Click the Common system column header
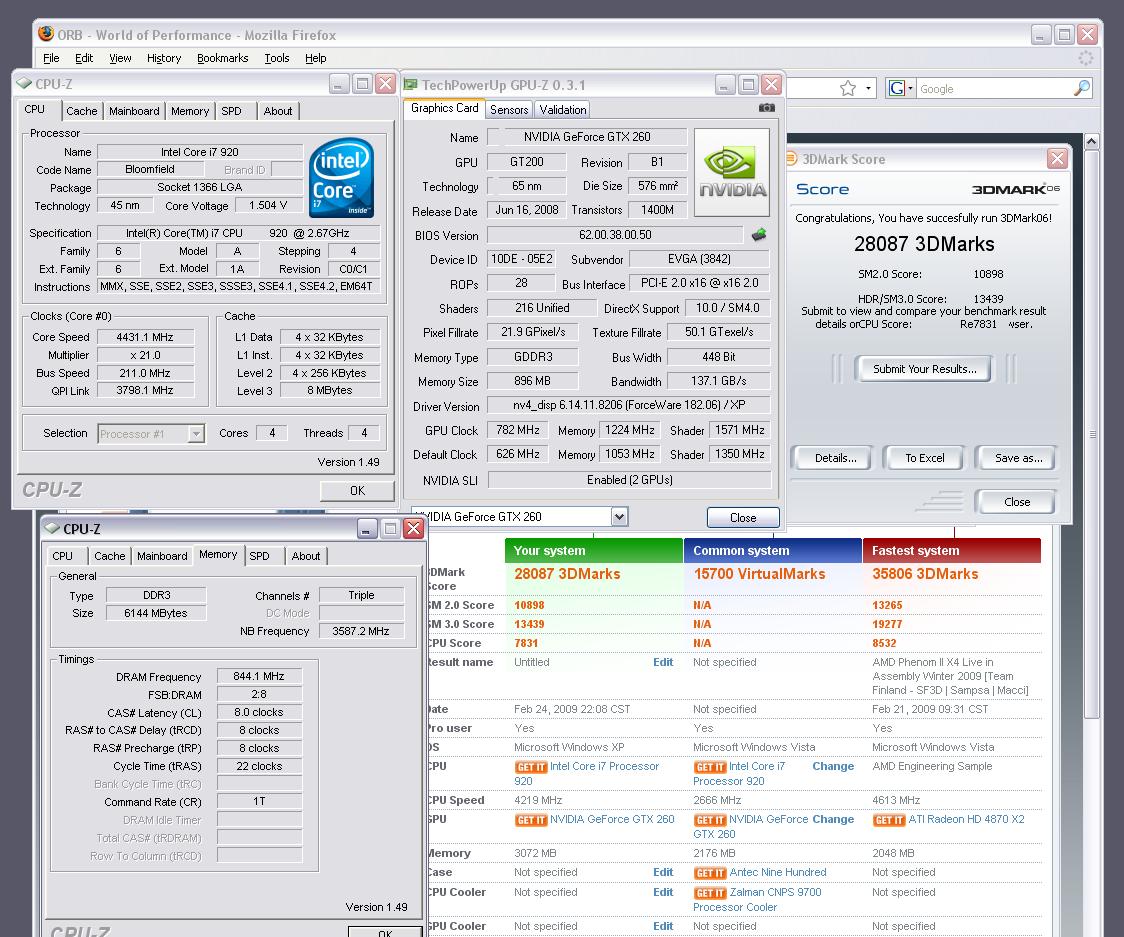This screenshot has width=1124, height=937. [x=773, y=551]
